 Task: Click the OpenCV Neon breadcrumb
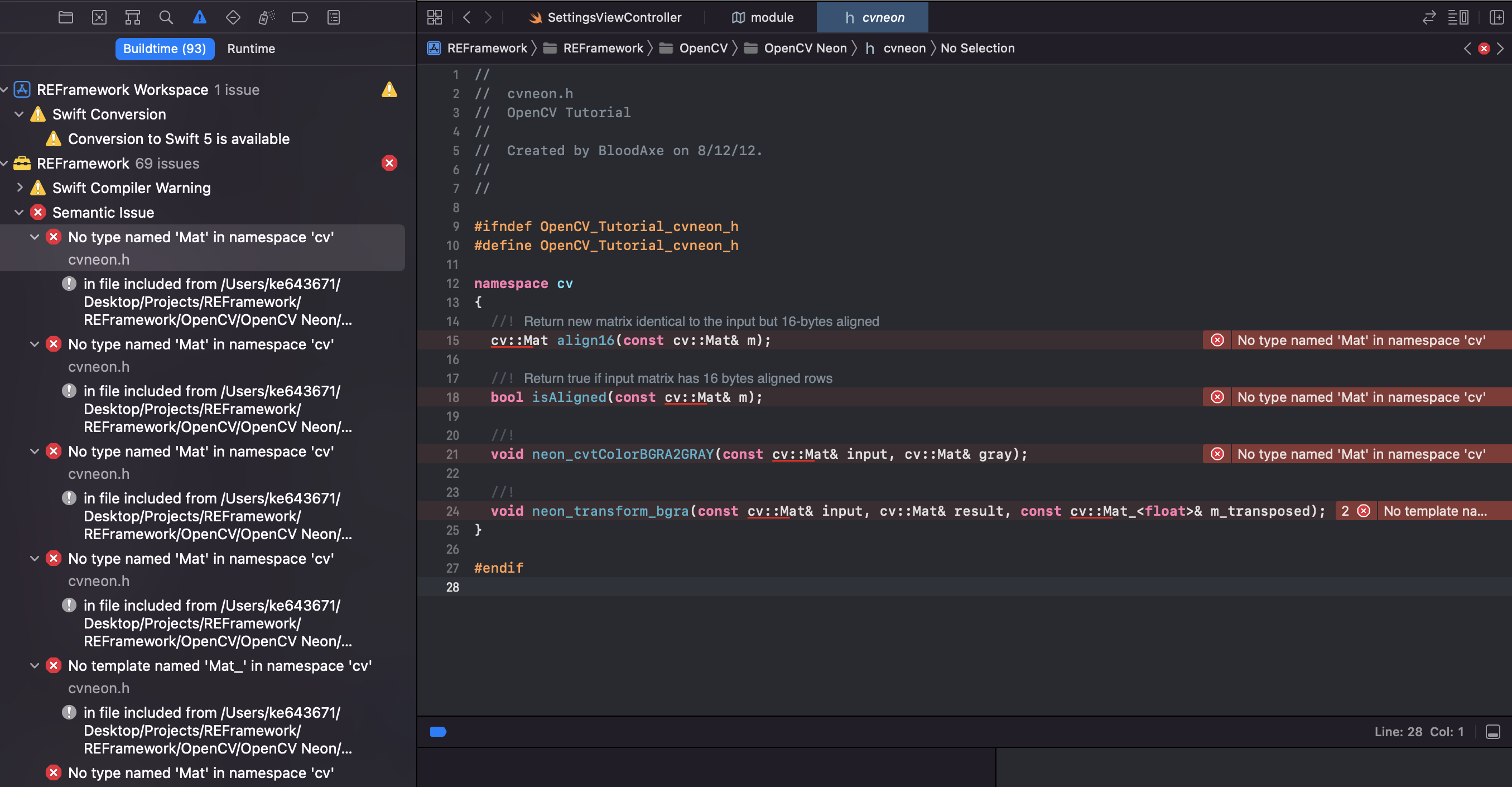[804, 48]
